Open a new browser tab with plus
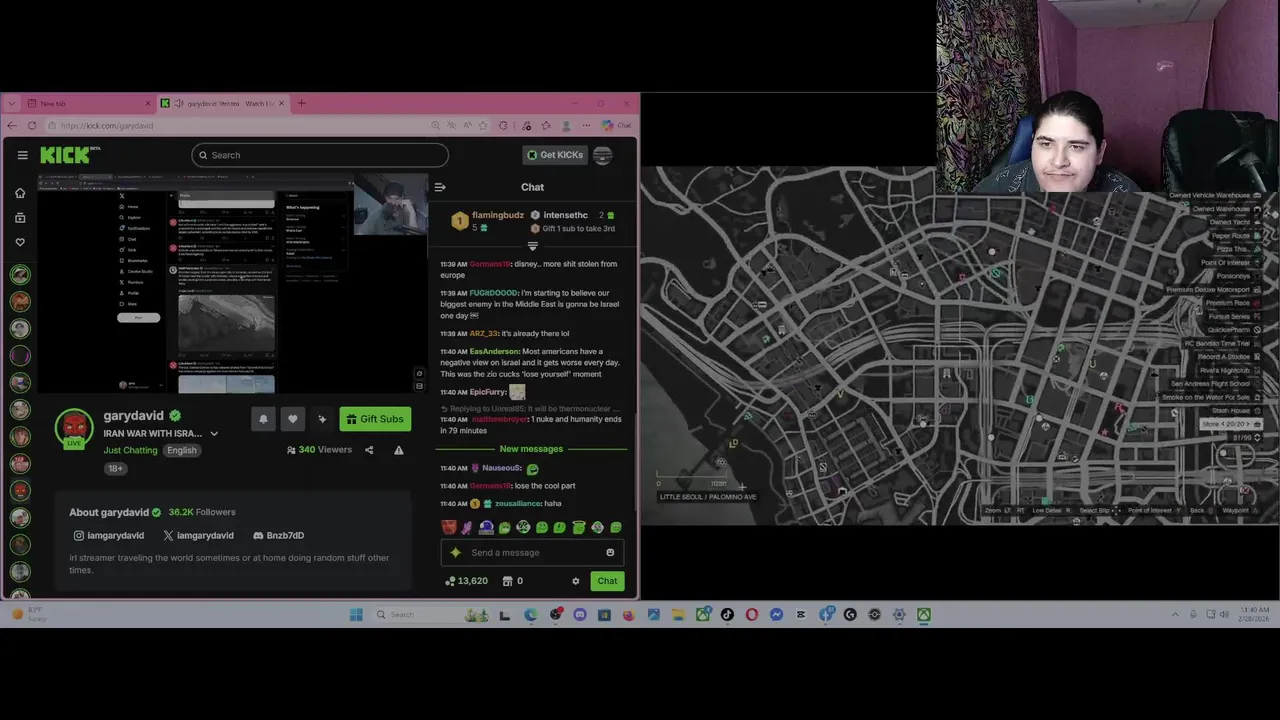Viewport: 1280px width, 720px height. point(302,103)
